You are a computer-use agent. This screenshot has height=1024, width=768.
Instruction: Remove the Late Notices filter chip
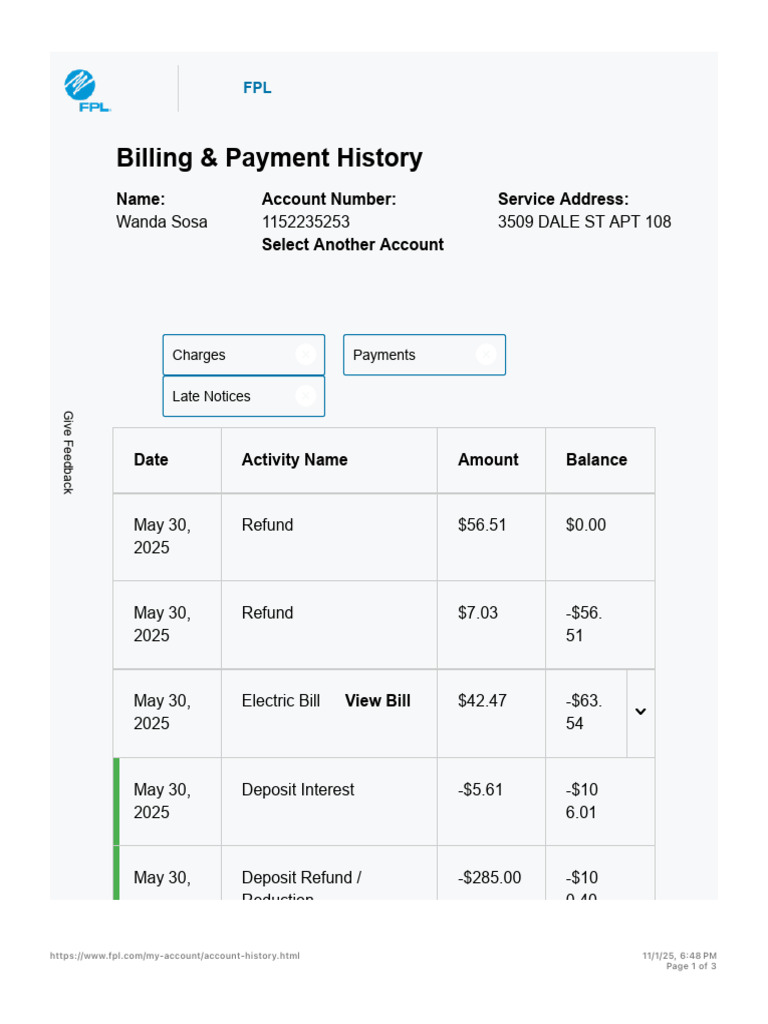pos(306,396)
